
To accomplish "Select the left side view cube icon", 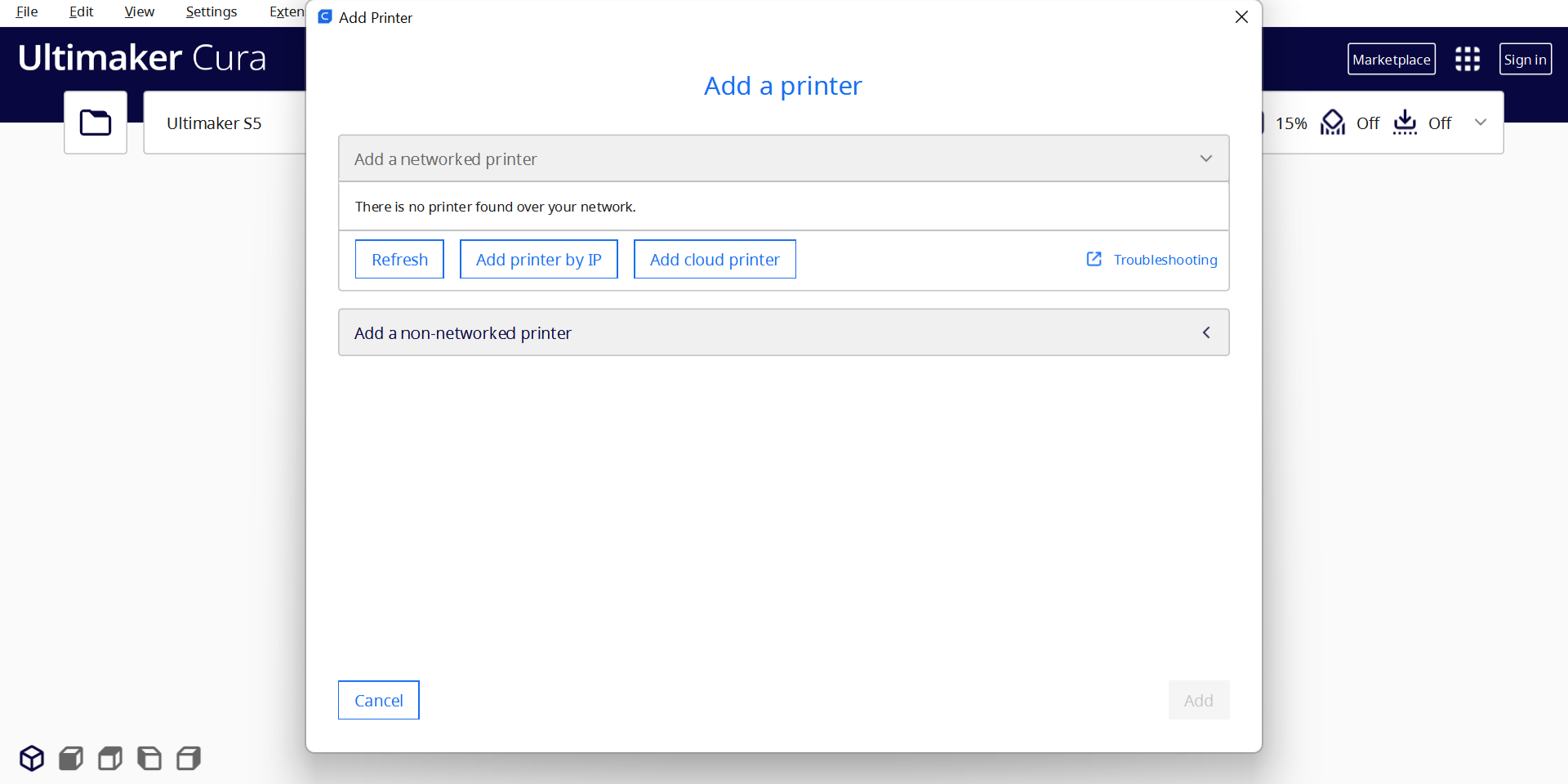I will pyautogui.click(x=149, y=758).
